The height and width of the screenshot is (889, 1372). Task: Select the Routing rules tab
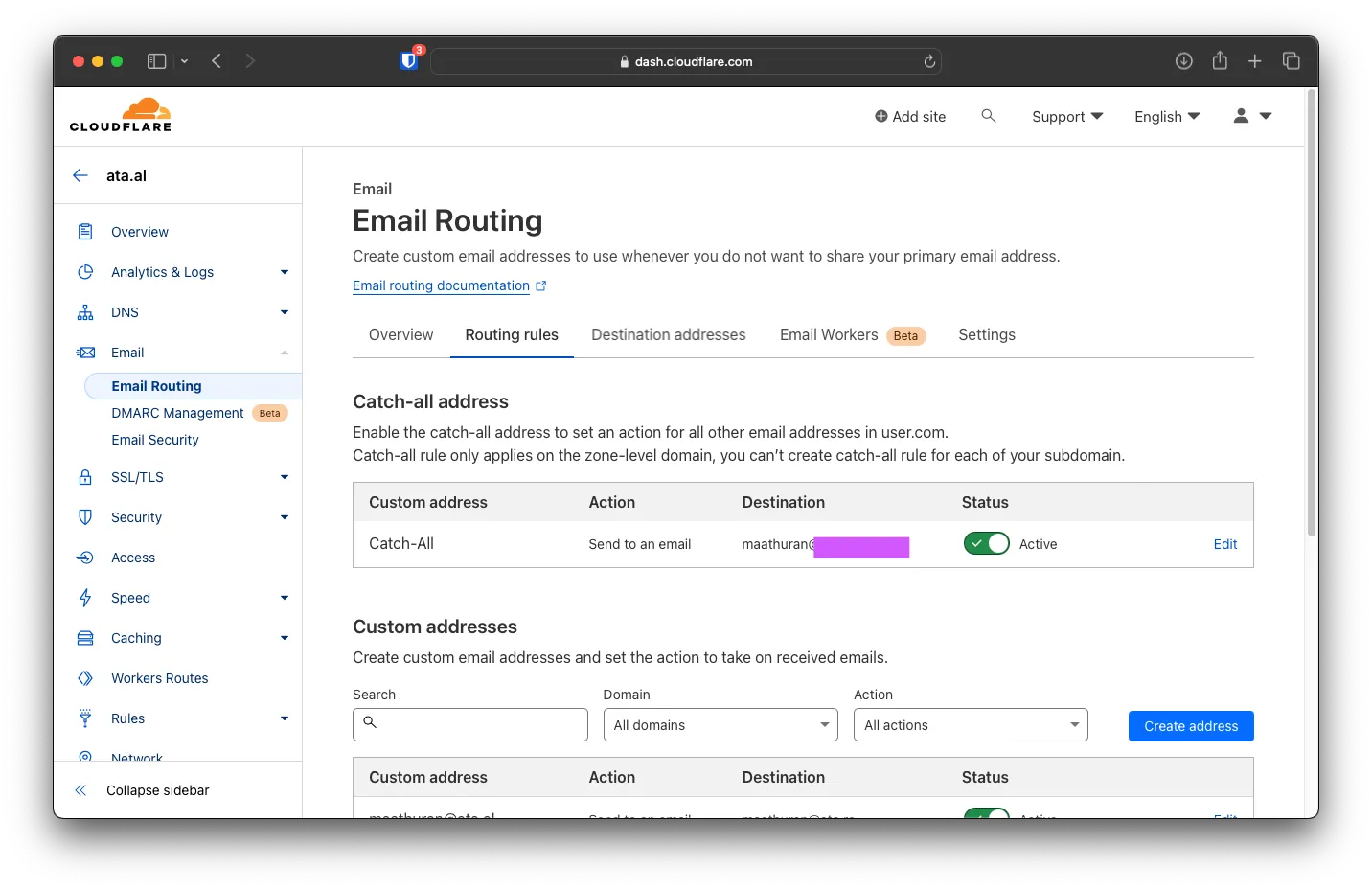coord(512,334)
